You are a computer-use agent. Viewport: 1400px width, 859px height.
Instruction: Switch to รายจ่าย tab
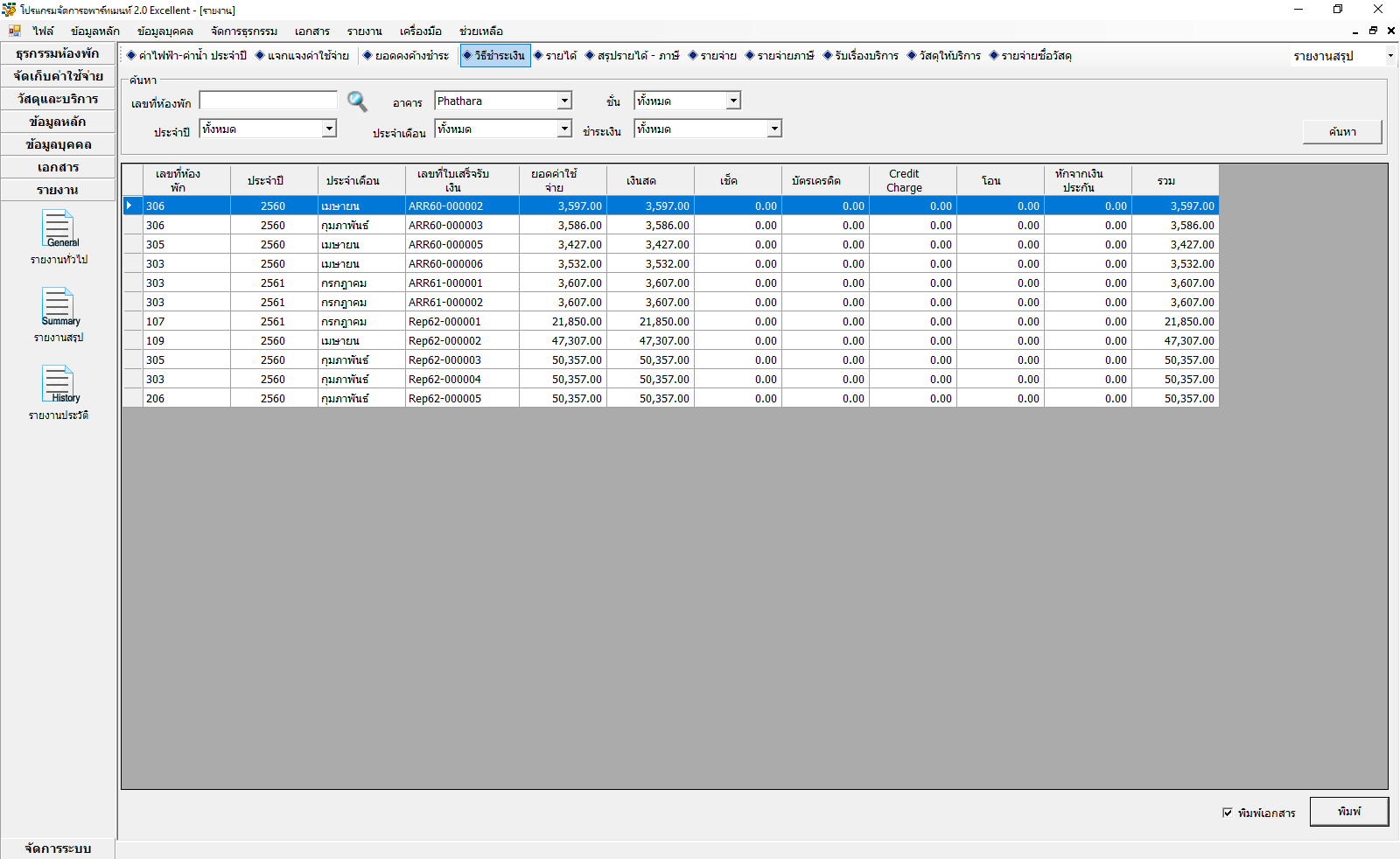pos(712,55)
